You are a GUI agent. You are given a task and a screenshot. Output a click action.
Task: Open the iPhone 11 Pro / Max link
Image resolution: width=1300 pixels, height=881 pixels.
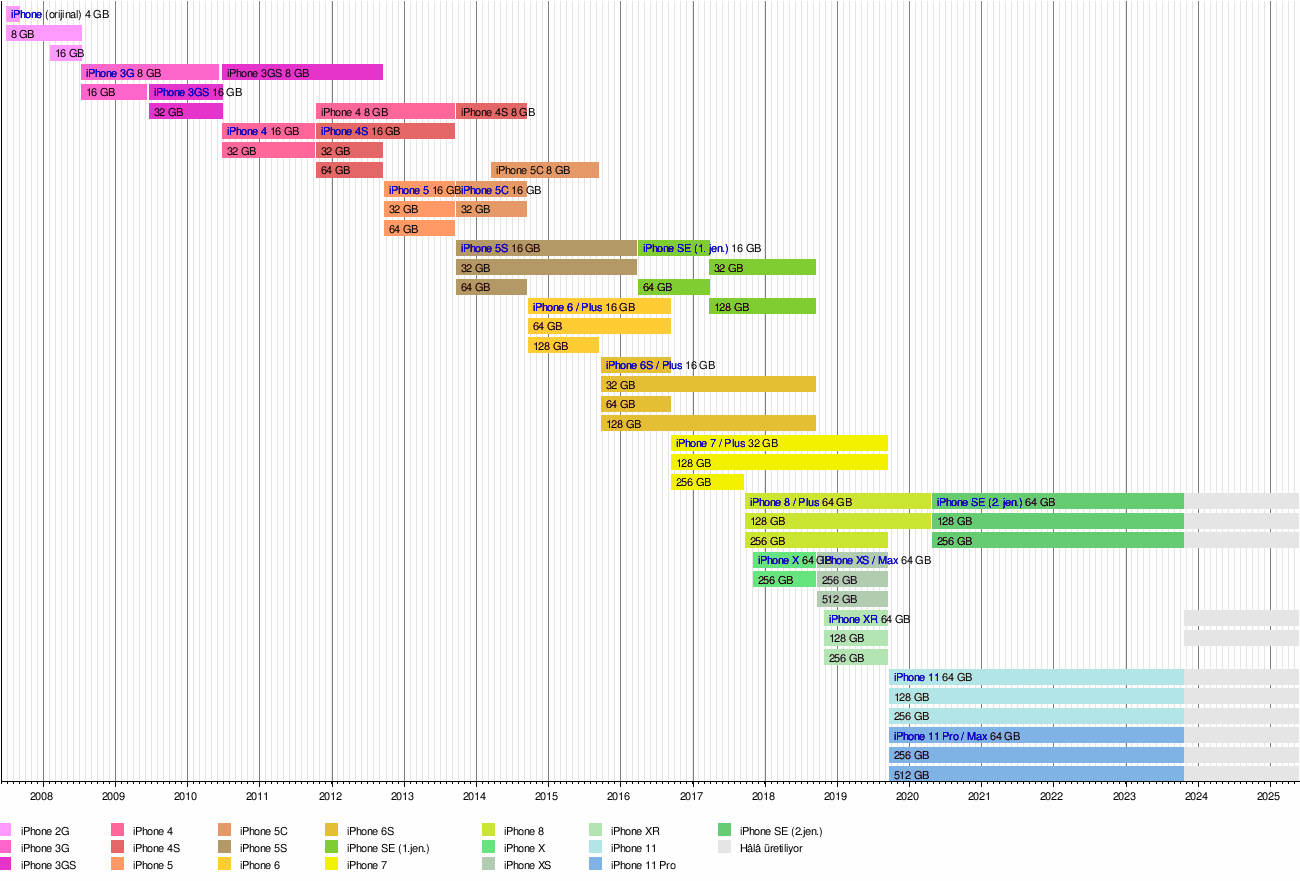[x=941, y=738]
